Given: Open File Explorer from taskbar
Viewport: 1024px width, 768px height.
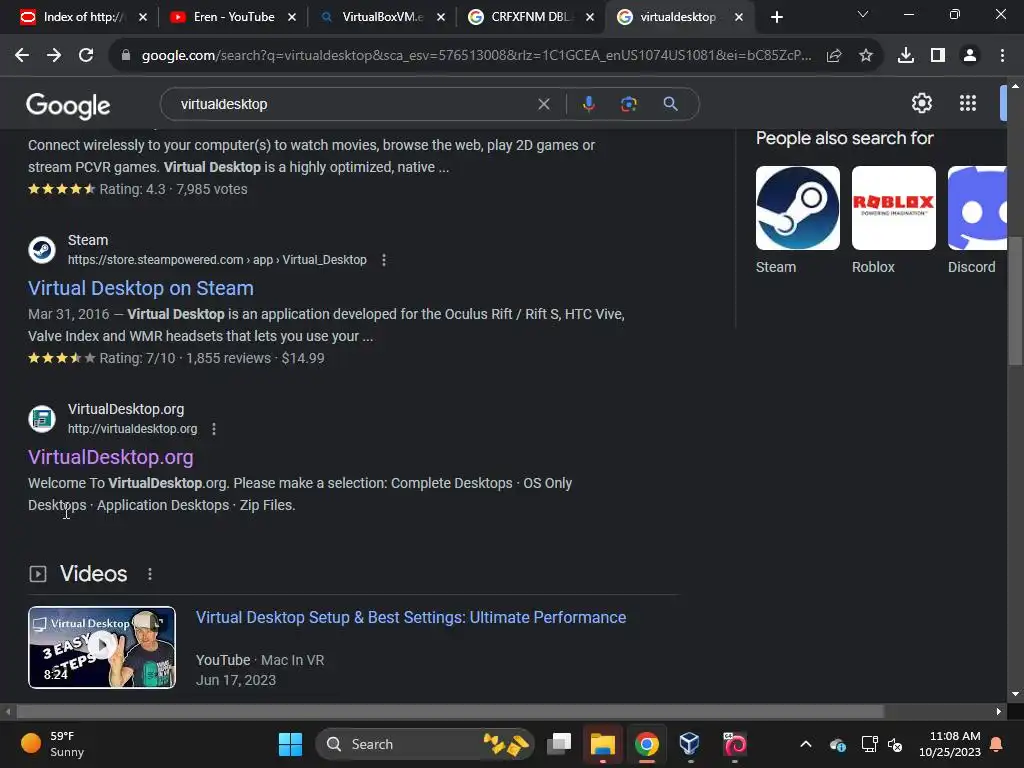Looking at the screenshot, I should 603,744.
